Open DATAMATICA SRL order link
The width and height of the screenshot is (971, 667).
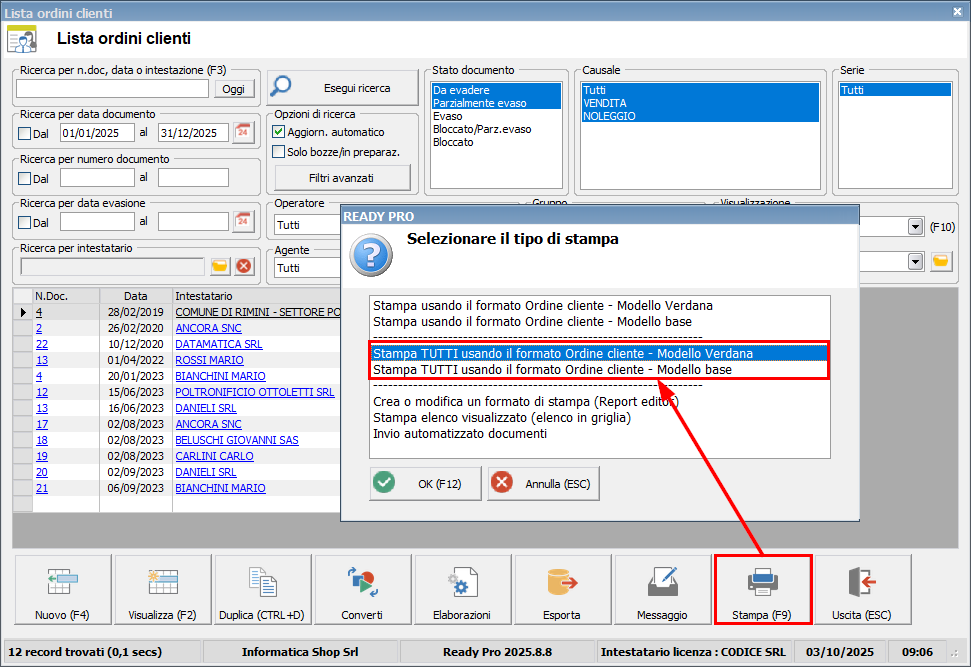point(219,344)
